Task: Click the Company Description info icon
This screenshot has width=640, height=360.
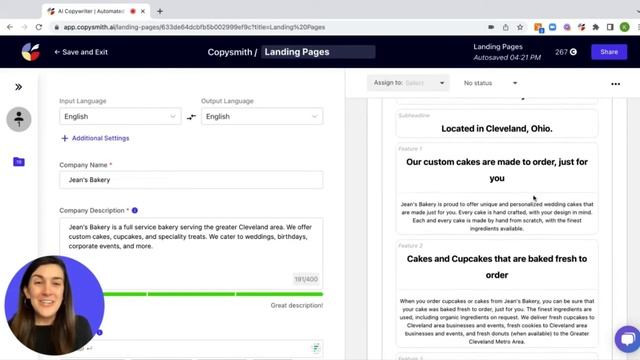Action: coord(135,210)
